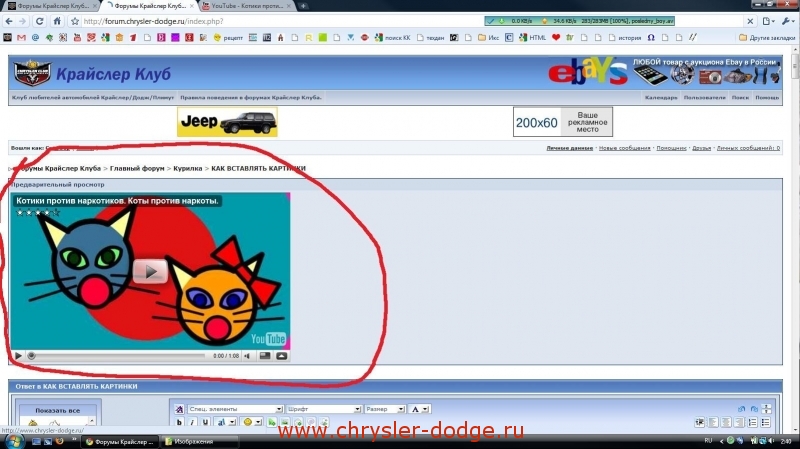
Task: Open the Gmail bookmark icon
Action: click(x=21, y=38)
